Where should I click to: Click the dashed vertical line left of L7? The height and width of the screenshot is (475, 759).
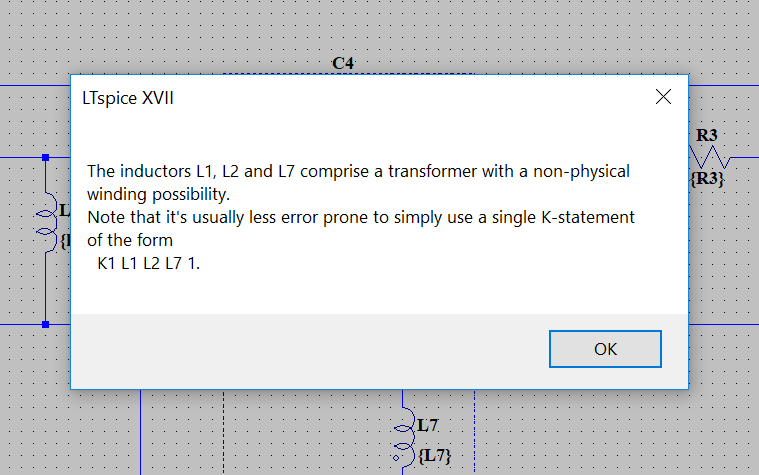(224, 432)
